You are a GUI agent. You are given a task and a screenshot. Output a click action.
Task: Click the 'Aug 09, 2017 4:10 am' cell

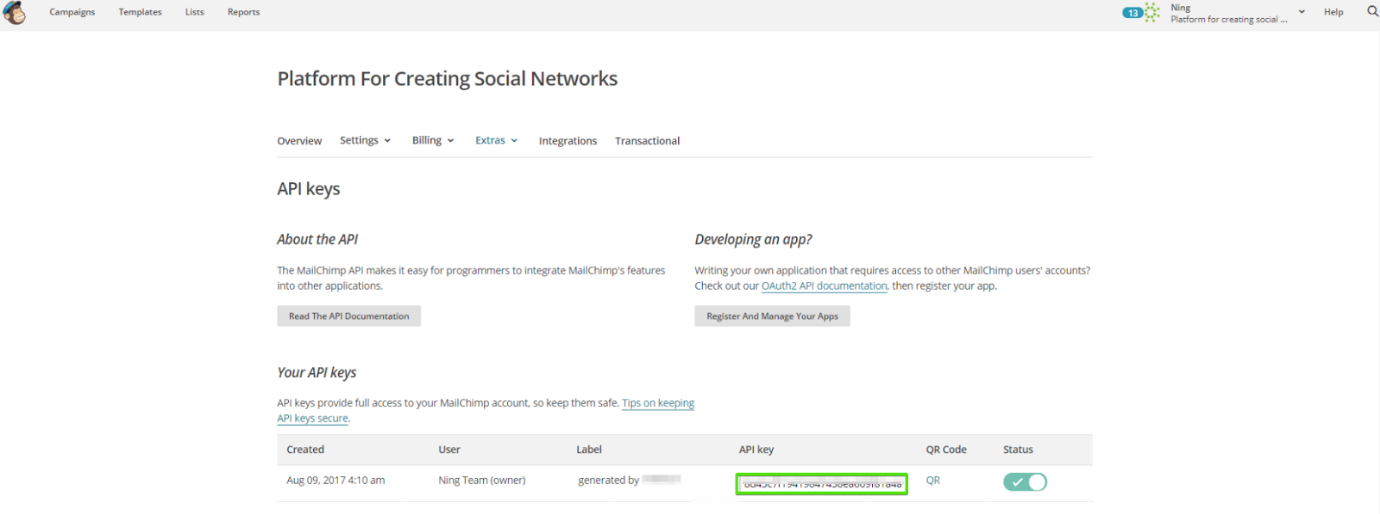point(336,481)
